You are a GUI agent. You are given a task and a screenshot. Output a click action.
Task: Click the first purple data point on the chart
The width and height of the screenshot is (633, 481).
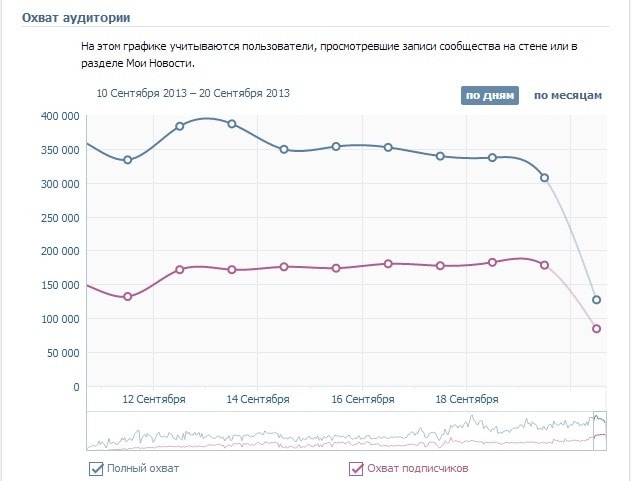[128, 297]
